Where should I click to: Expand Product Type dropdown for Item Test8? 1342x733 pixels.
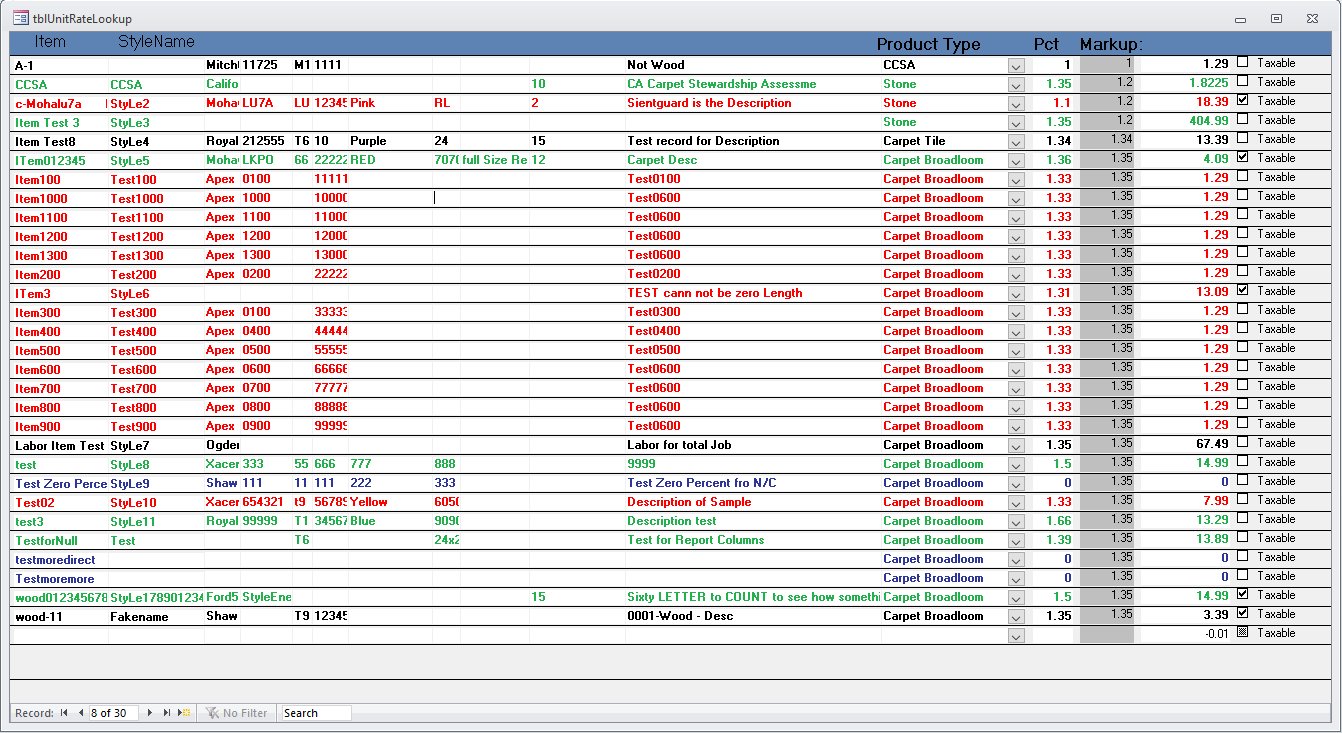pos(1016,141)
